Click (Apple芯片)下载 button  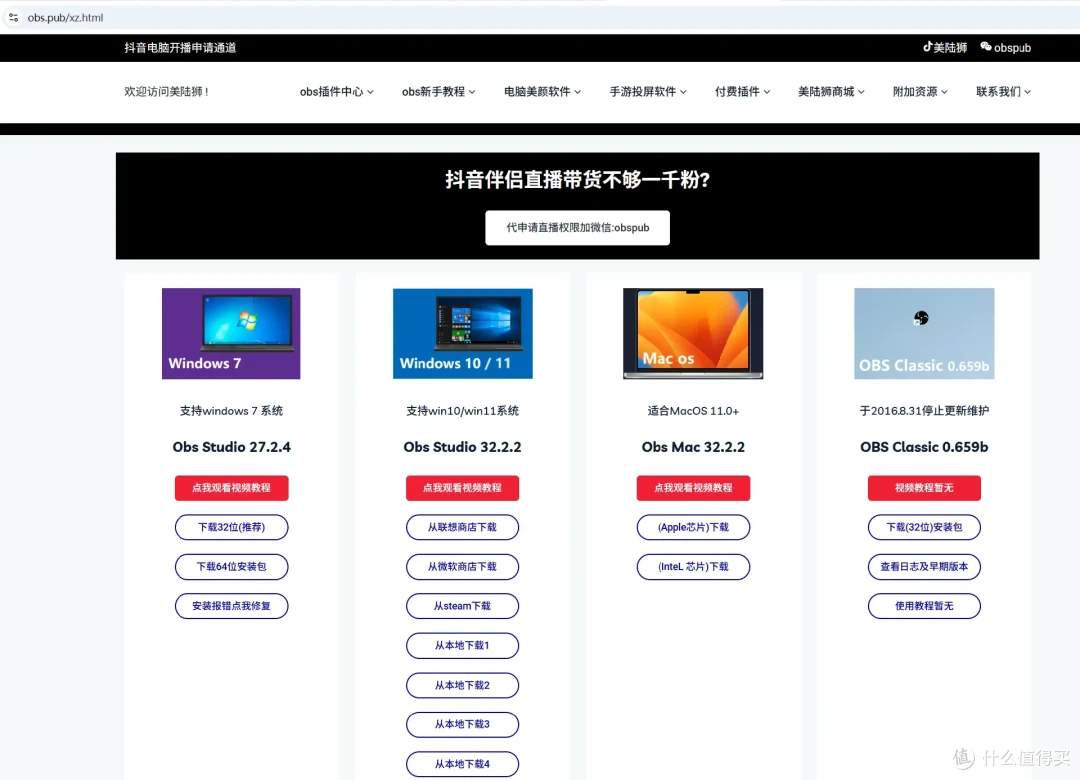point(693,527)
